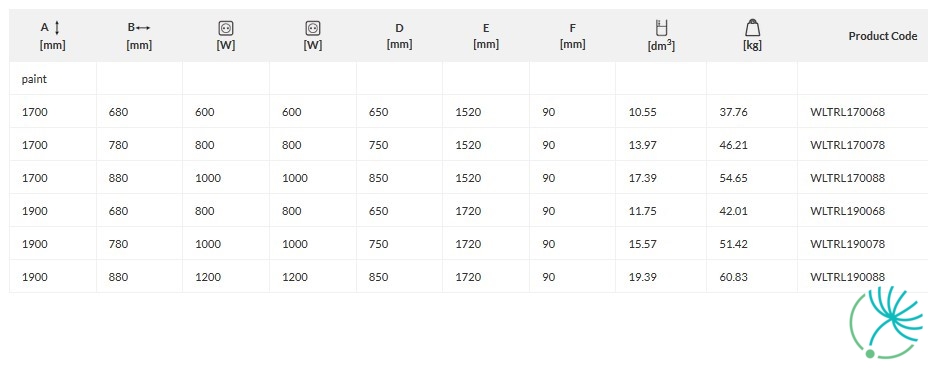Click the E [mm] column header

[x=486, y=36]
